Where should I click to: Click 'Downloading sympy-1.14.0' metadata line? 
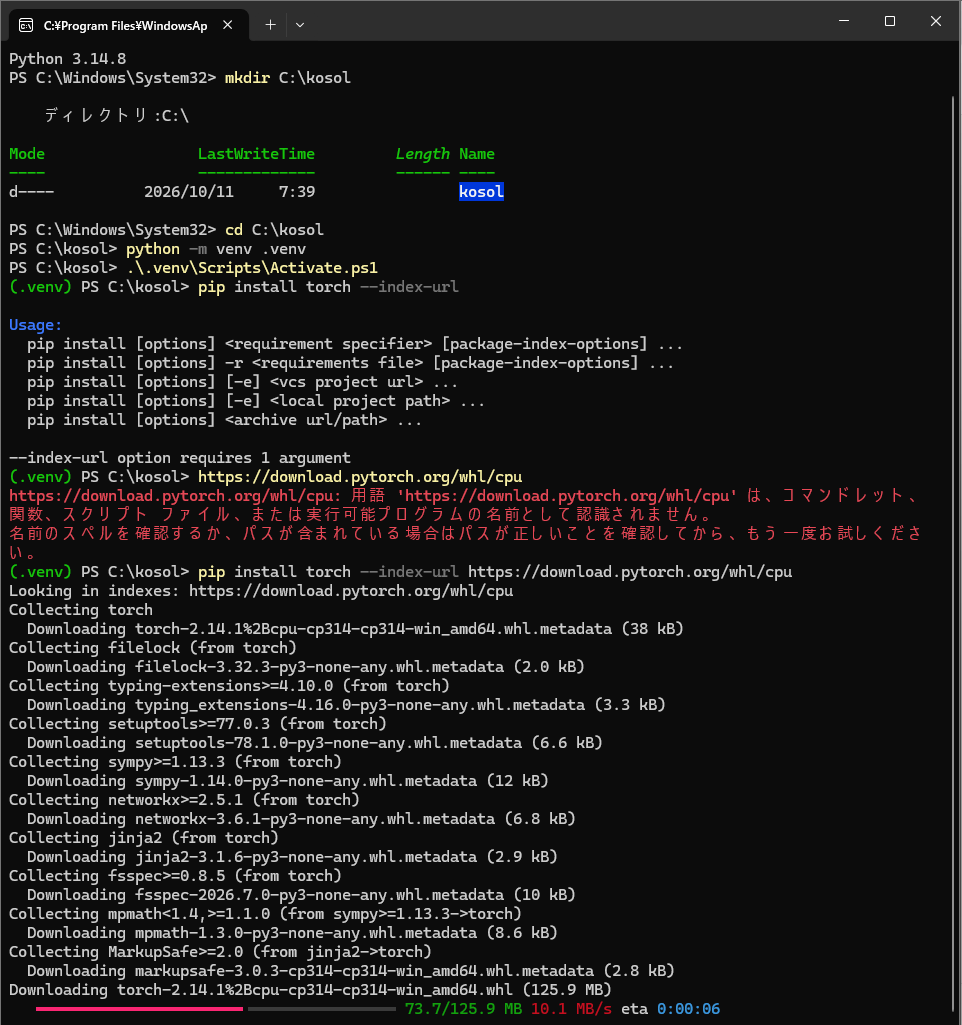[288, 781]
